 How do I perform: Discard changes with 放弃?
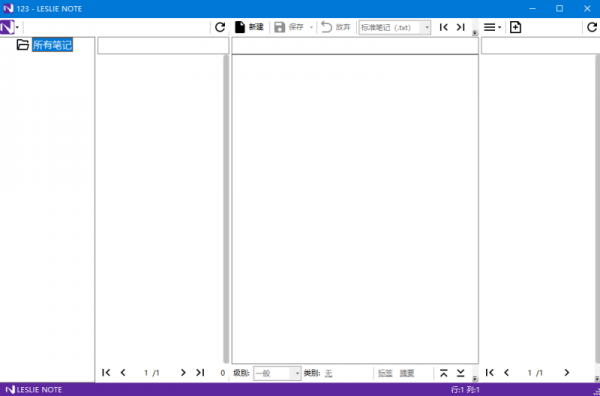336,27
